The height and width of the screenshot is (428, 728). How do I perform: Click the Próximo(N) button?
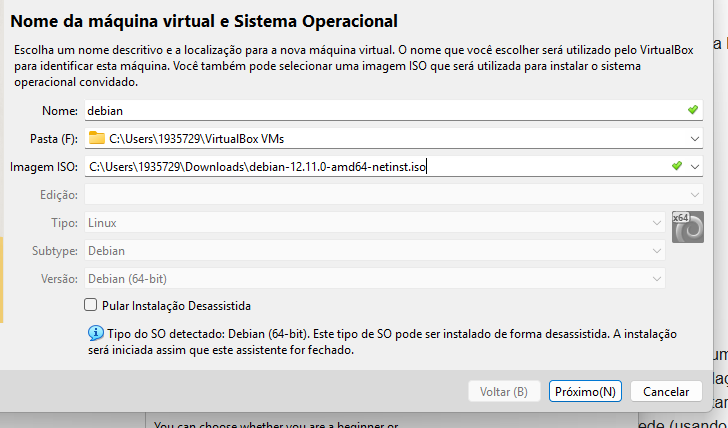pyautogui.click(x=585, y=391)
